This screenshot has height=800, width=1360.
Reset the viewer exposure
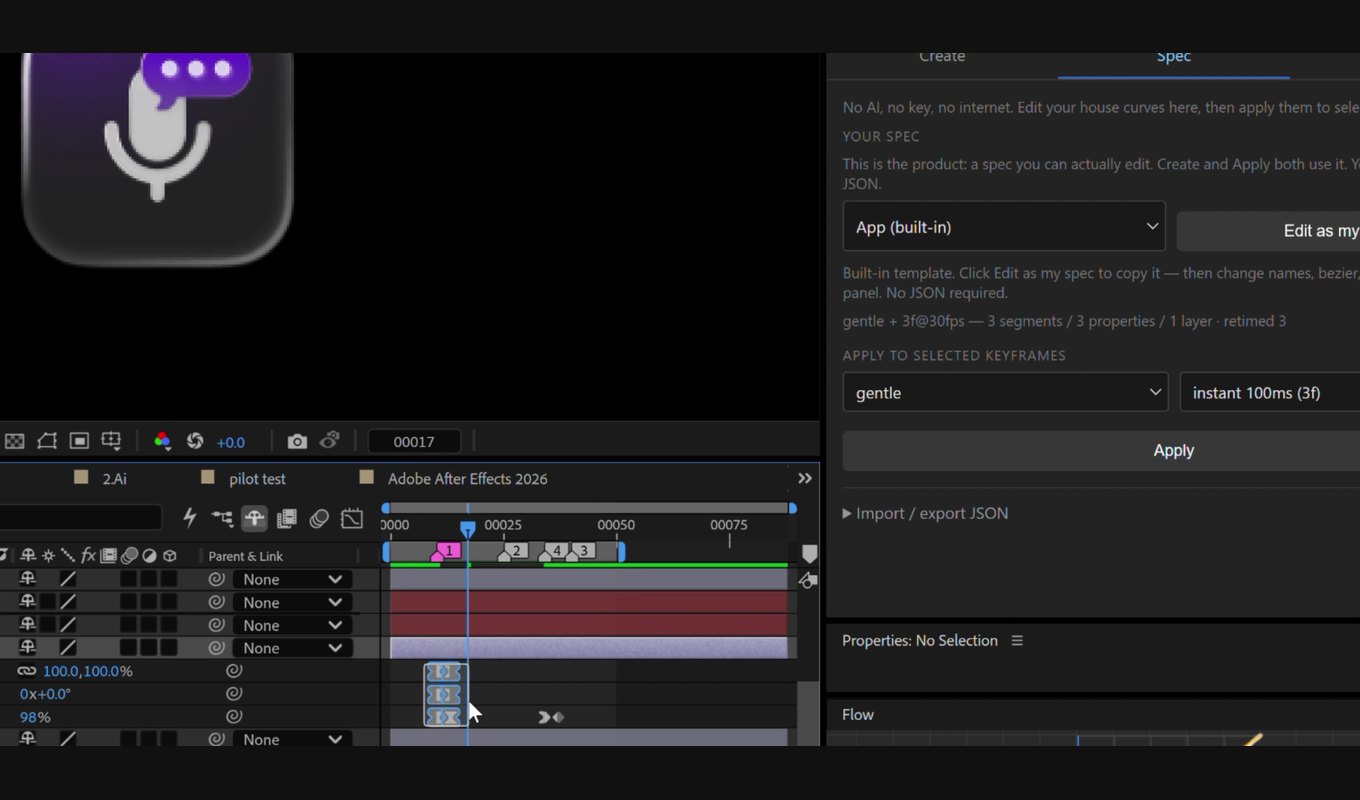coord(195,441)
